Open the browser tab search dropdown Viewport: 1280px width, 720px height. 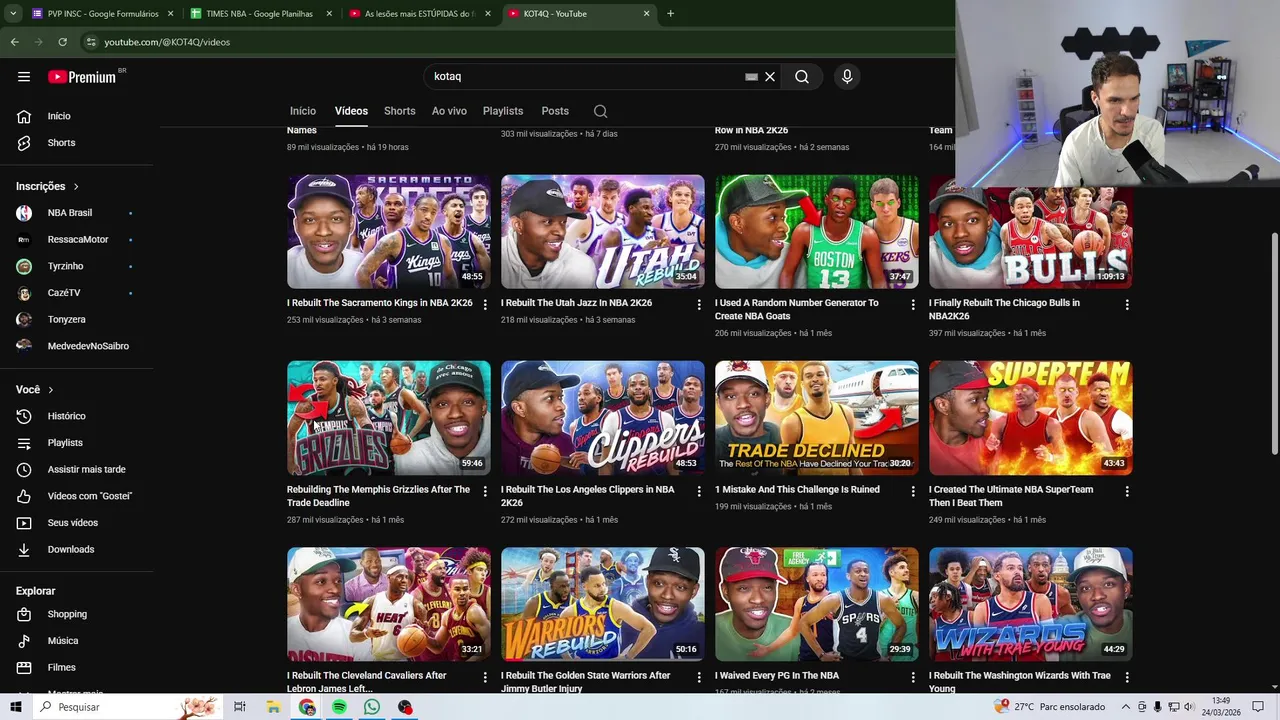coord(13,14)
